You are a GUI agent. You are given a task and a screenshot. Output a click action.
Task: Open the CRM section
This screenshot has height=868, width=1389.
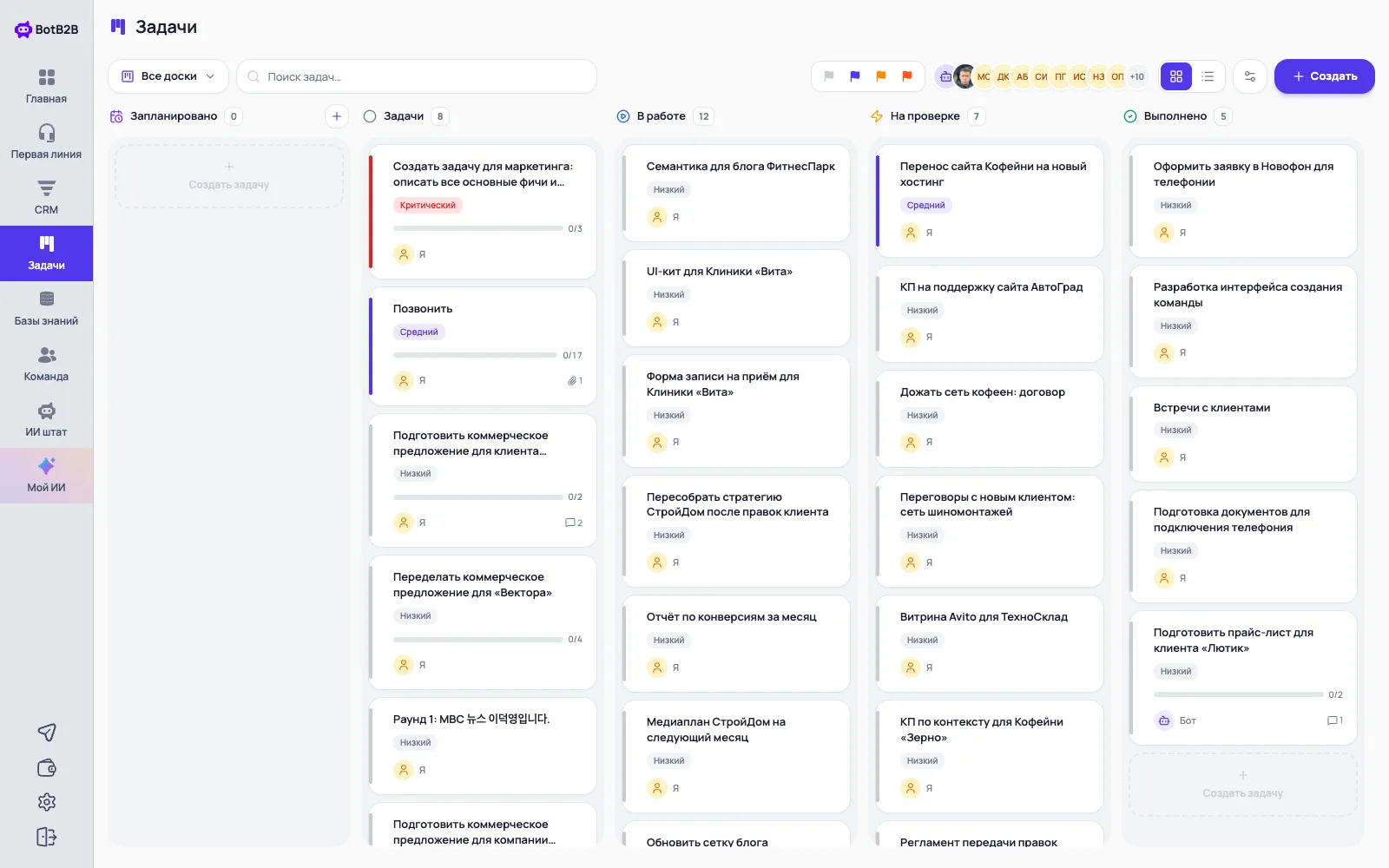pyautogui.click(x=46, y=198)
